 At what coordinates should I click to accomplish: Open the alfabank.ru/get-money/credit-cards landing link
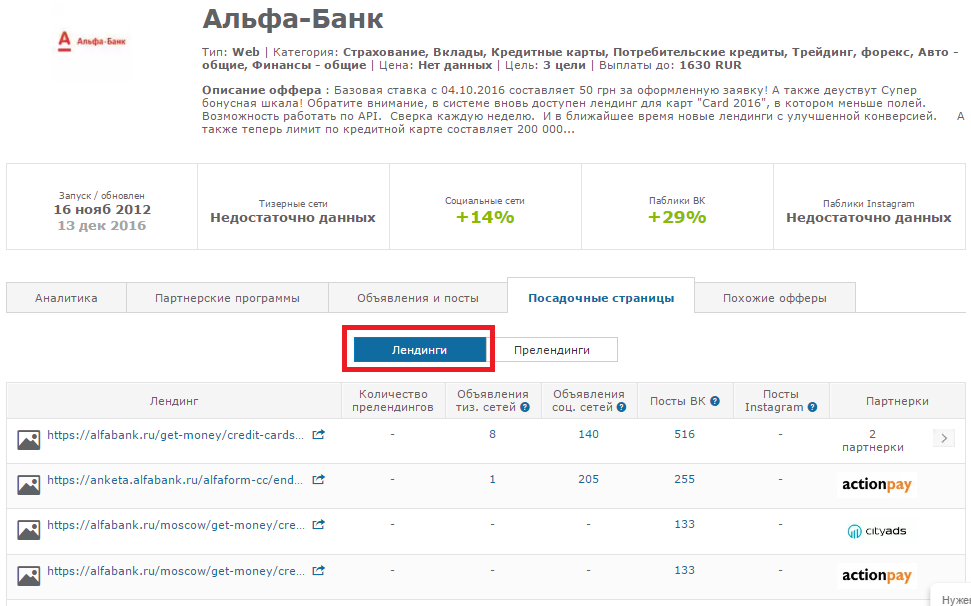[175, 435]
